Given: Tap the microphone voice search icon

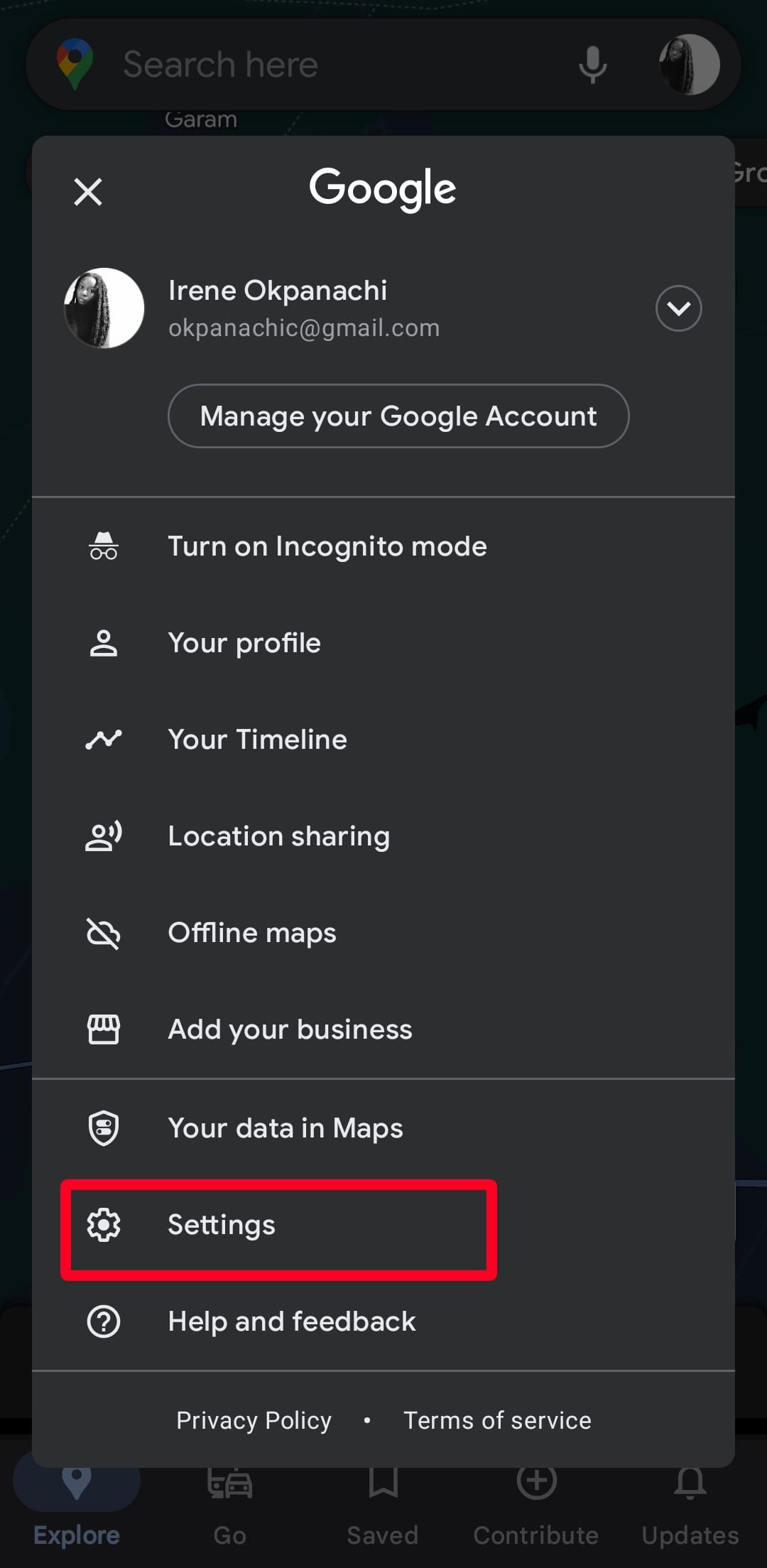Looking at the screenshot, I should 592,65.
